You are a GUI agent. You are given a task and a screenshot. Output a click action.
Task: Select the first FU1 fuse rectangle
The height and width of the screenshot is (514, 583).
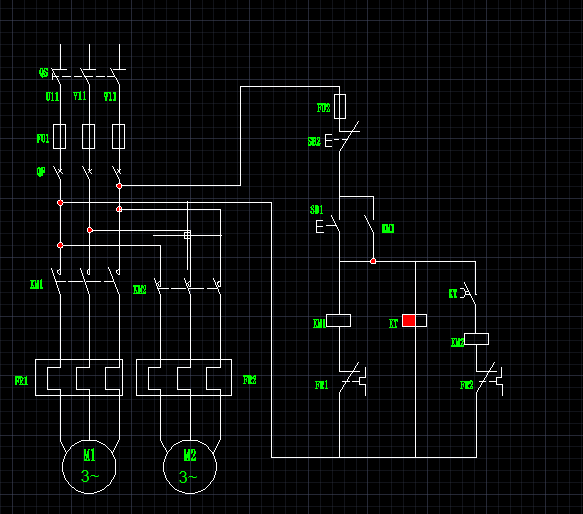59,136
